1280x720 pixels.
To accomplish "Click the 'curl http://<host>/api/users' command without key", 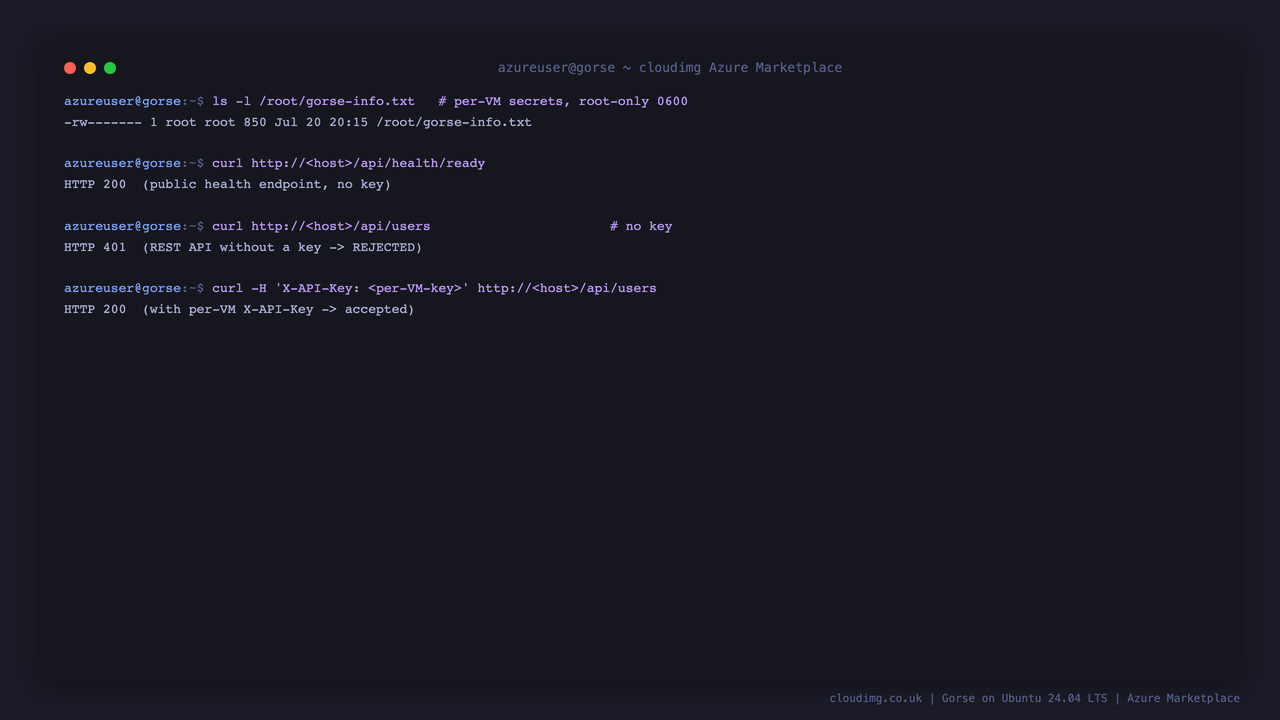I will coord(321,226).
